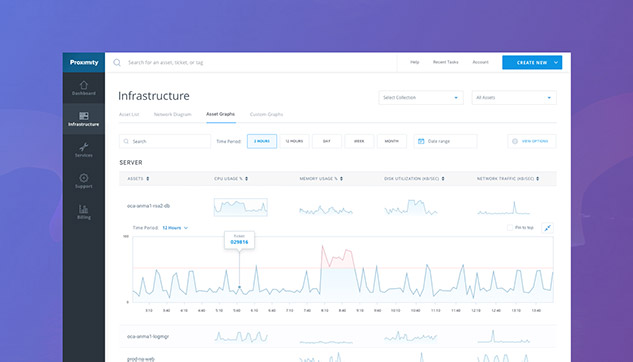Open the Date range picker
This screenshot has height=362, width=633.
click(x=445, y=141)
